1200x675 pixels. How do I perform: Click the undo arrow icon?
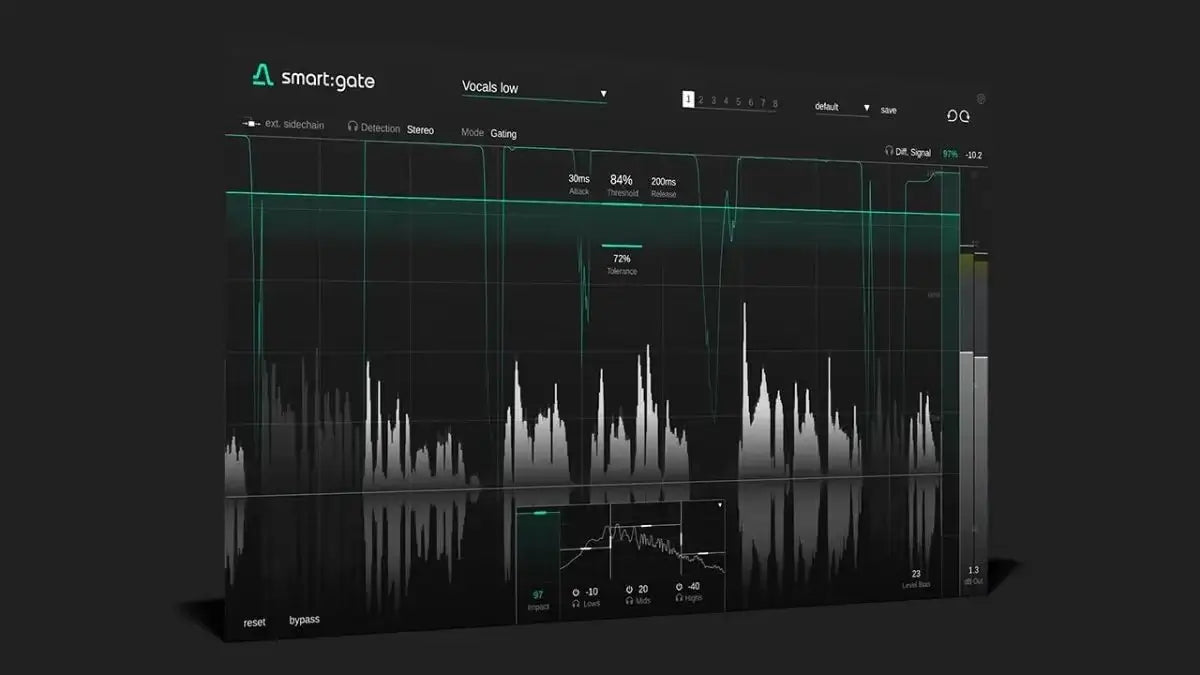[x=951, y=115]
